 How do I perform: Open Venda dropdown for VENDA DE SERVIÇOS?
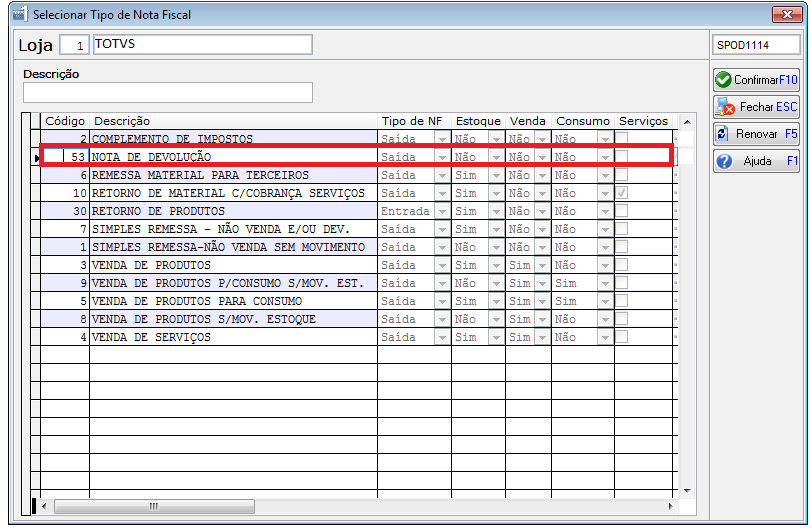click(x=543, y=337)
